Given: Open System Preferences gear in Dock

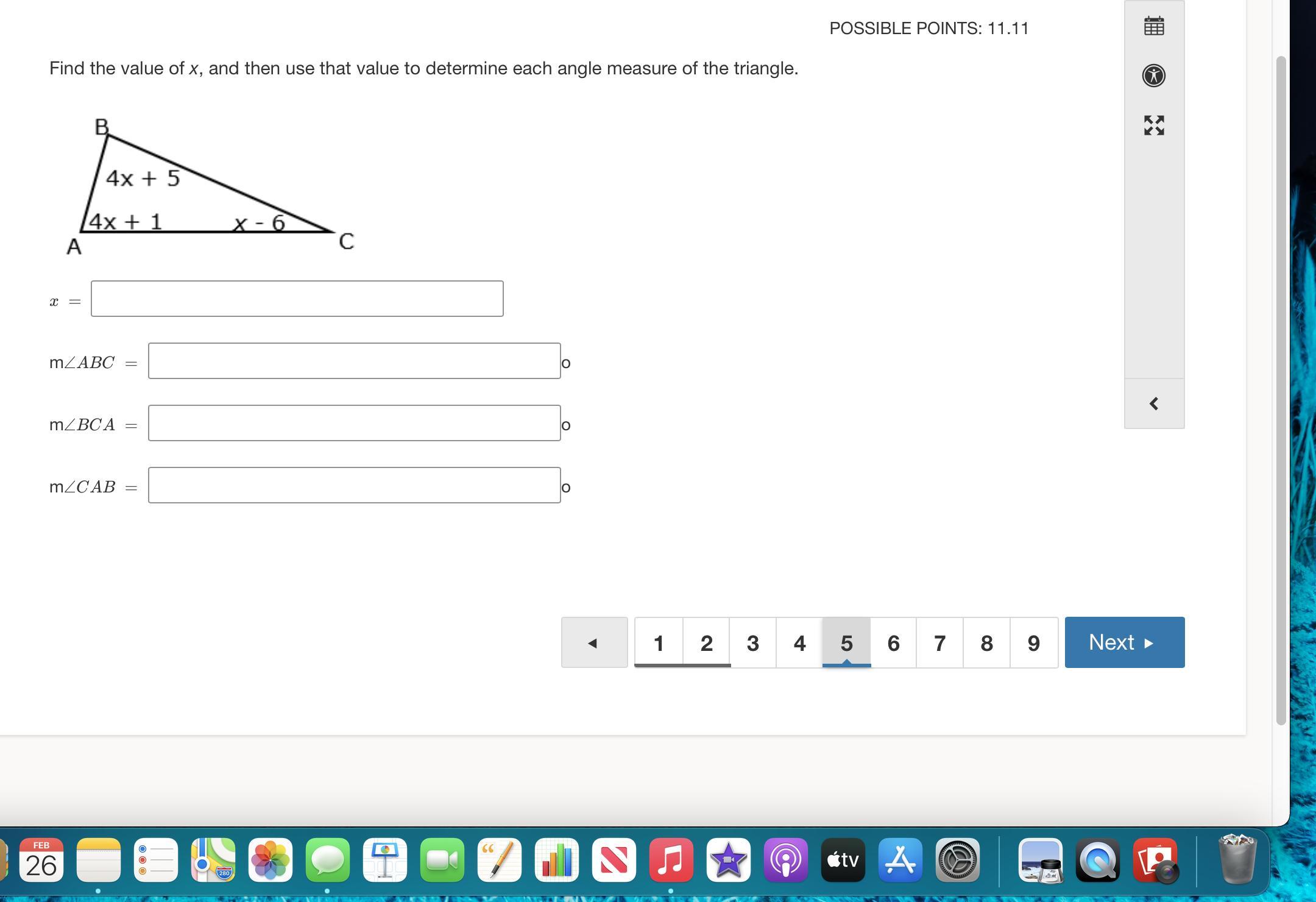Looking at the screenshot, I should (957, 860).
